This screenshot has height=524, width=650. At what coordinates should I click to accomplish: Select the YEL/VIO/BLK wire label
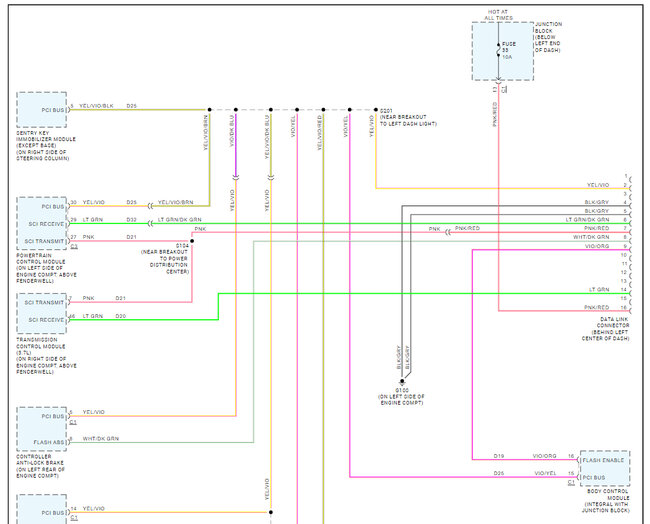(96, 106)
